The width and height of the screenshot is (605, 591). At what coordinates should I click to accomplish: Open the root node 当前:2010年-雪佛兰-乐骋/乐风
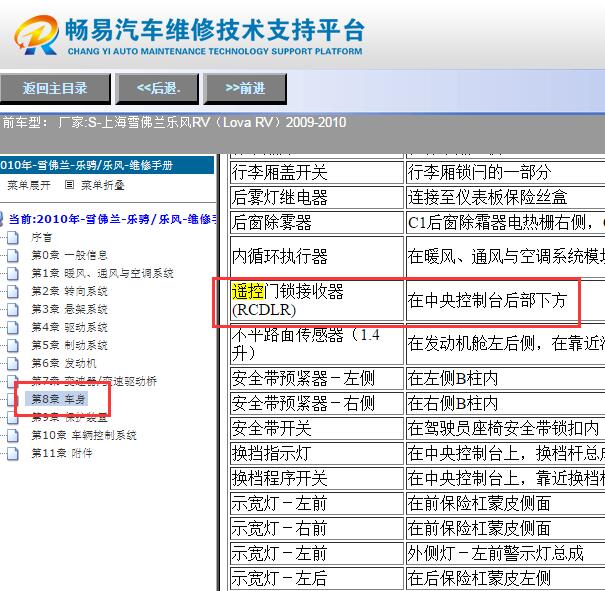click(x=113, y=219)
